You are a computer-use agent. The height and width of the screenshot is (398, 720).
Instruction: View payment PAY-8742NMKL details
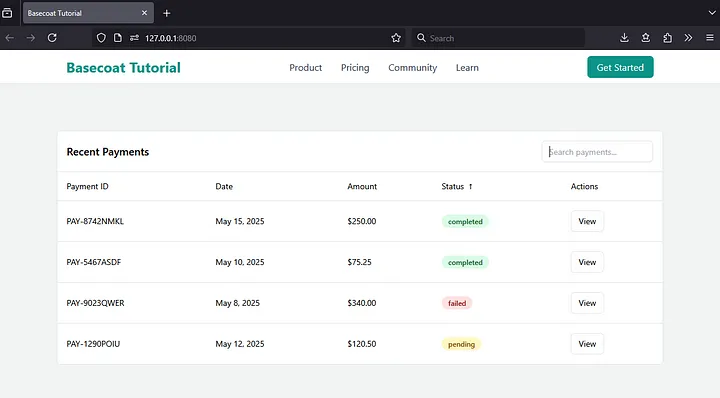pyautogui.click(x=587, y=221)
